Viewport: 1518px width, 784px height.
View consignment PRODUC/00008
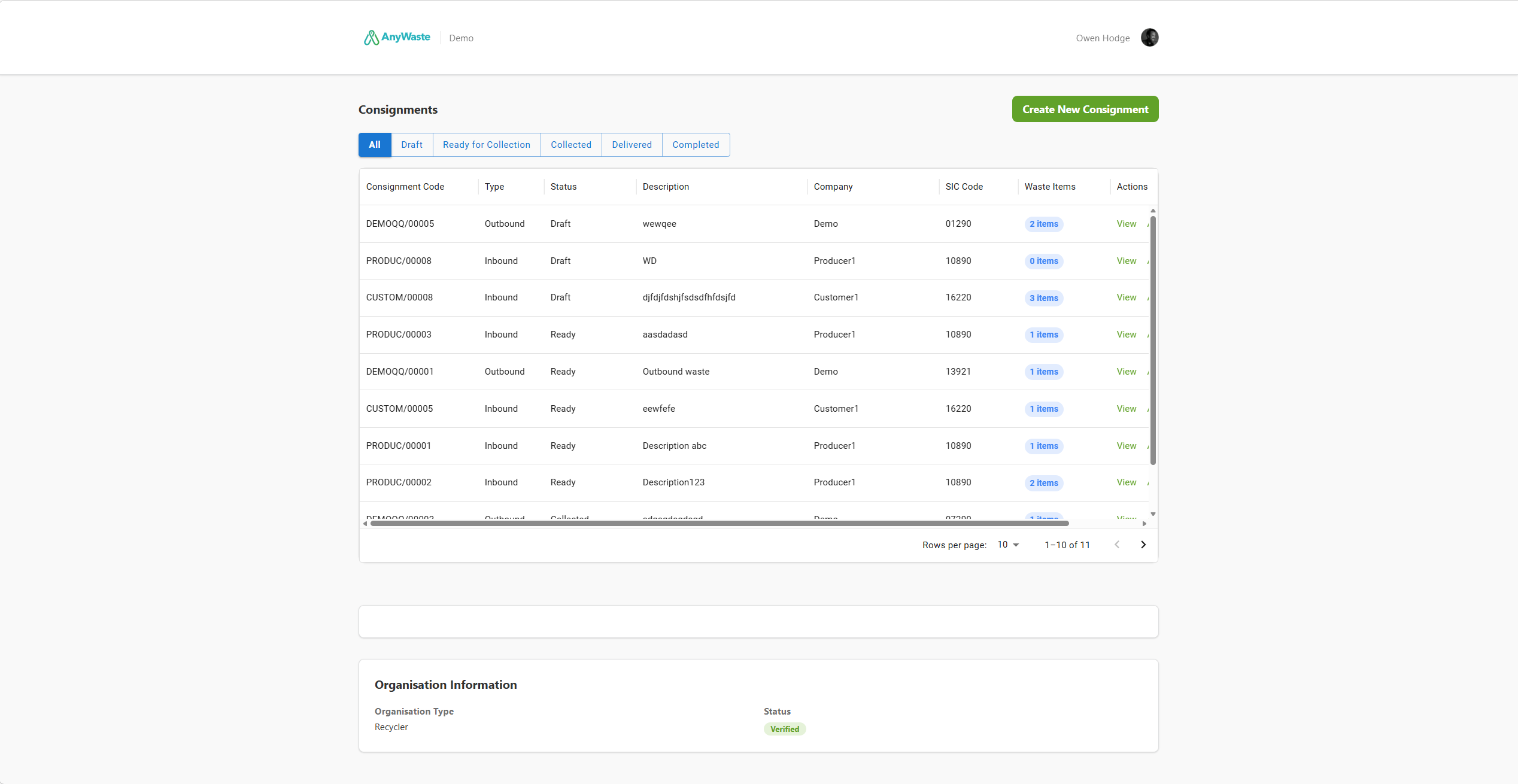1127,261
